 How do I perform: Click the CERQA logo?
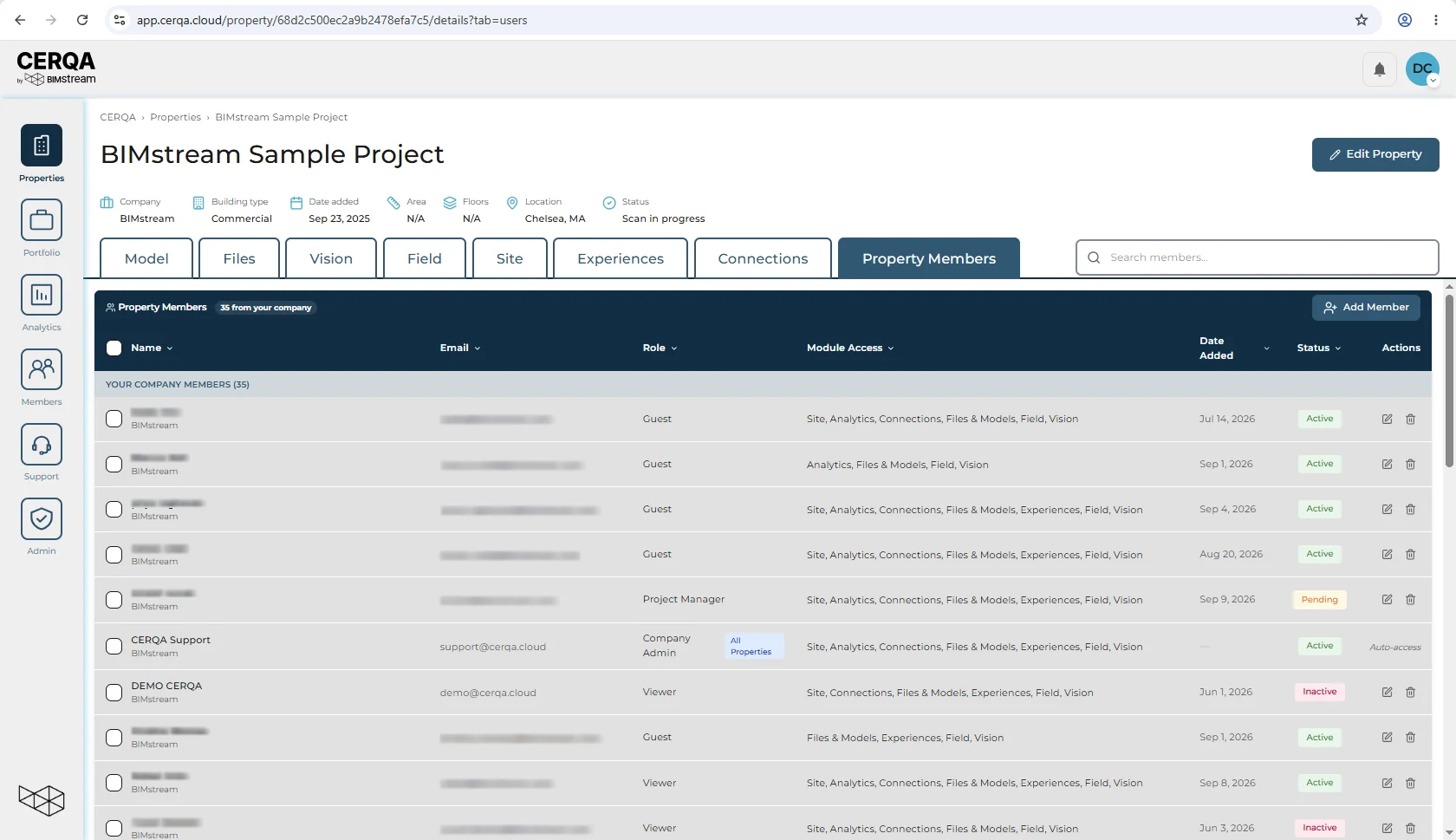tap(56, 68)
